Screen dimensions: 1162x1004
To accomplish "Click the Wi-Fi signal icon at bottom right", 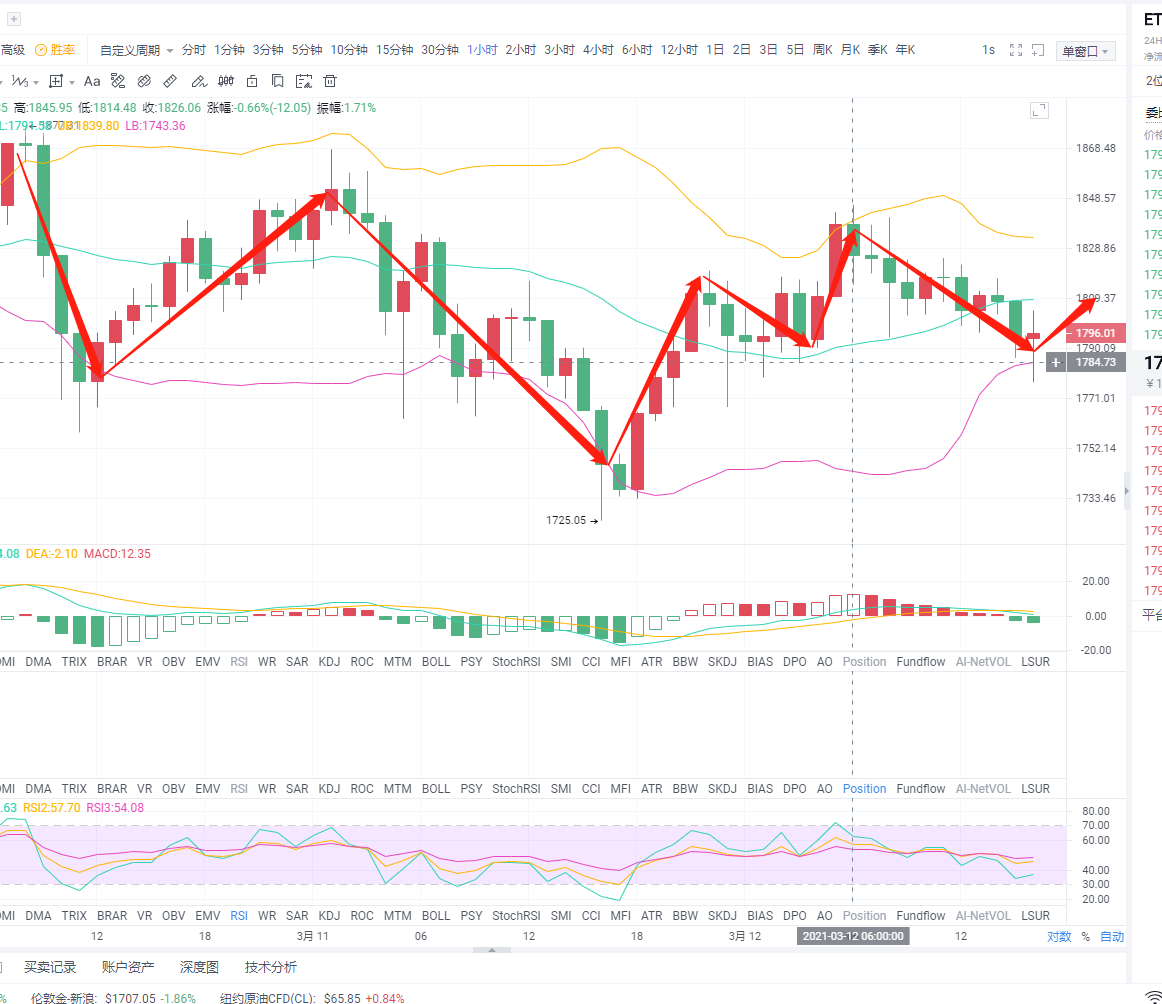I will click(x=1153, y=997).
